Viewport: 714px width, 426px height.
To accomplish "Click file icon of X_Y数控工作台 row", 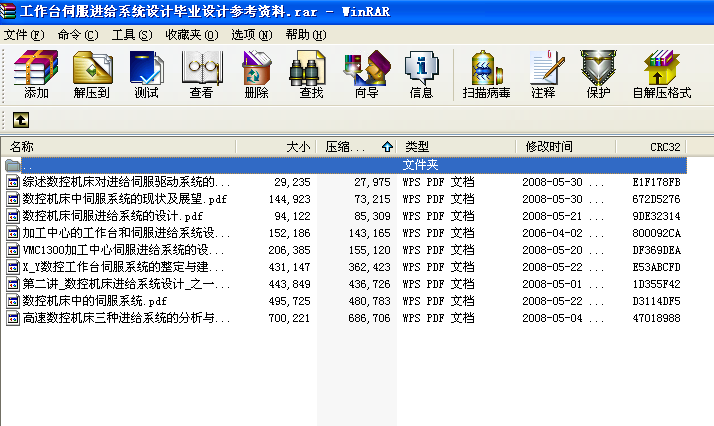I will coord(13,267).
